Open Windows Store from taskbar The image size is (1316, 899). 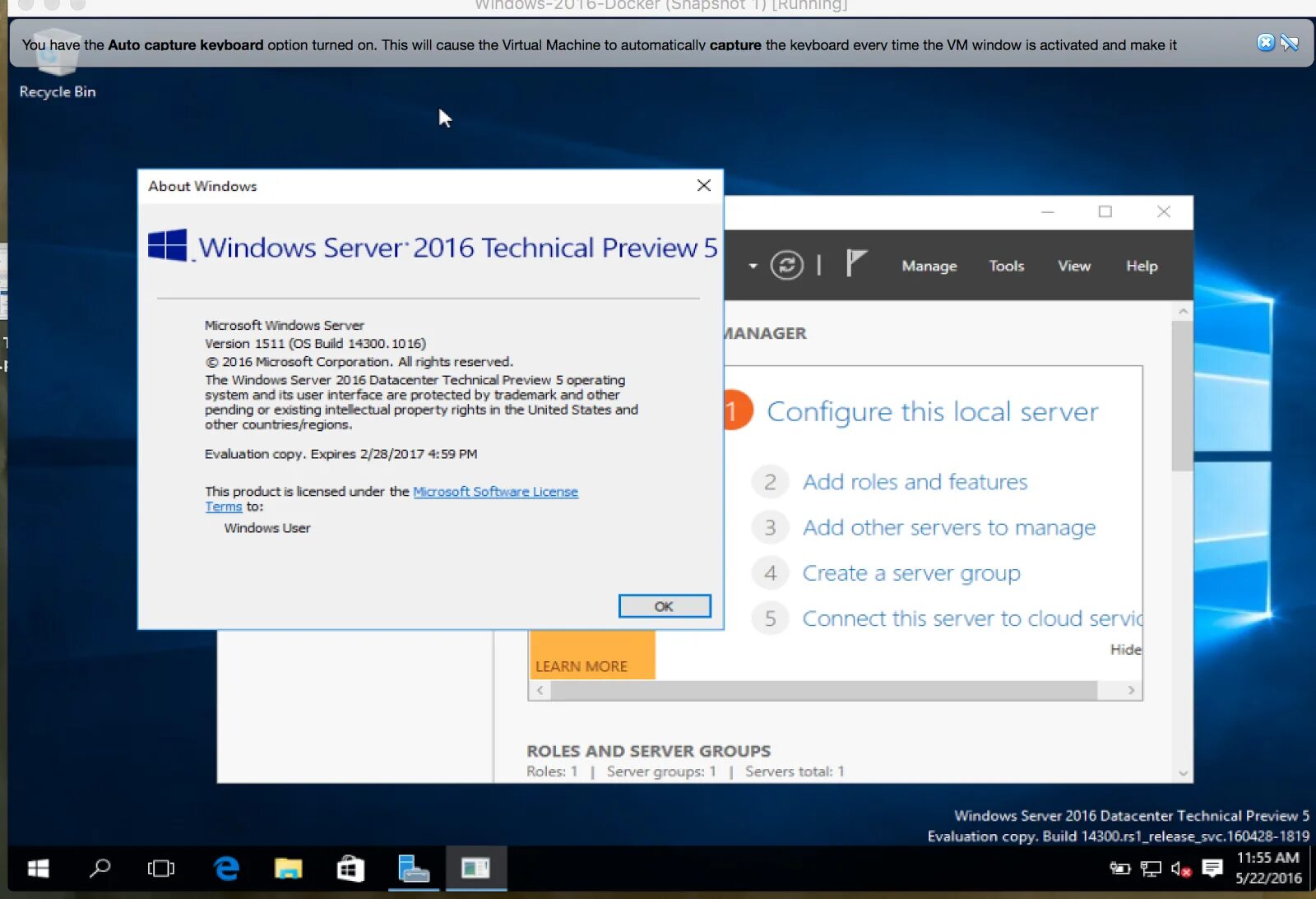pyautogui.click(x=350, y=869)
